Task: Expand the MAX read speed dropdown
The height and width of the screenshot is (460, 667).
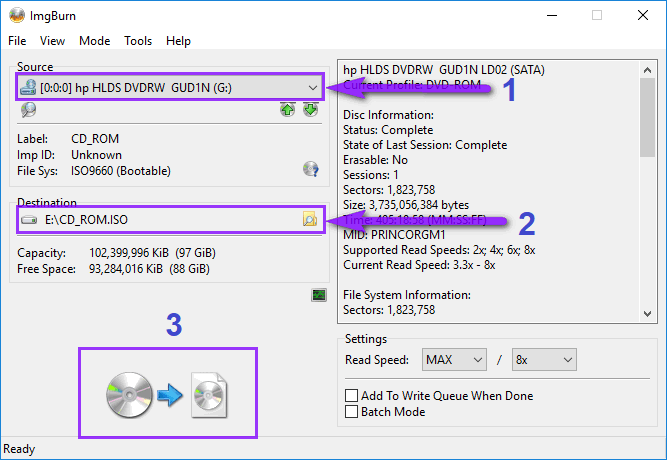Action: click(454, 360)
